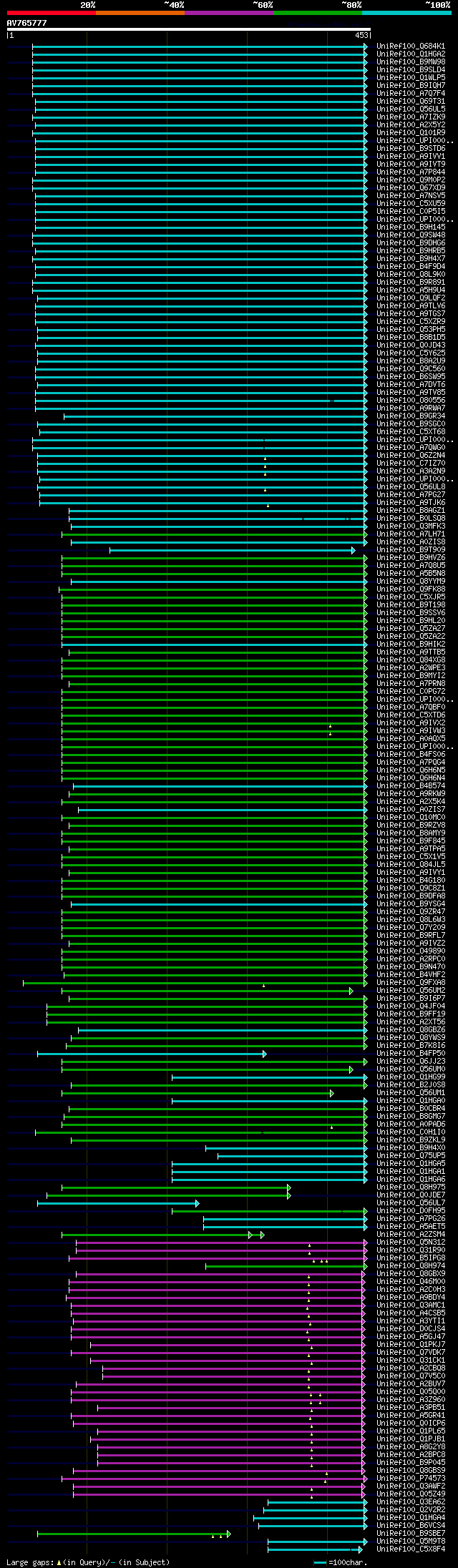Open hit UniRef100_Q1HGA2

tap(411, 54)
